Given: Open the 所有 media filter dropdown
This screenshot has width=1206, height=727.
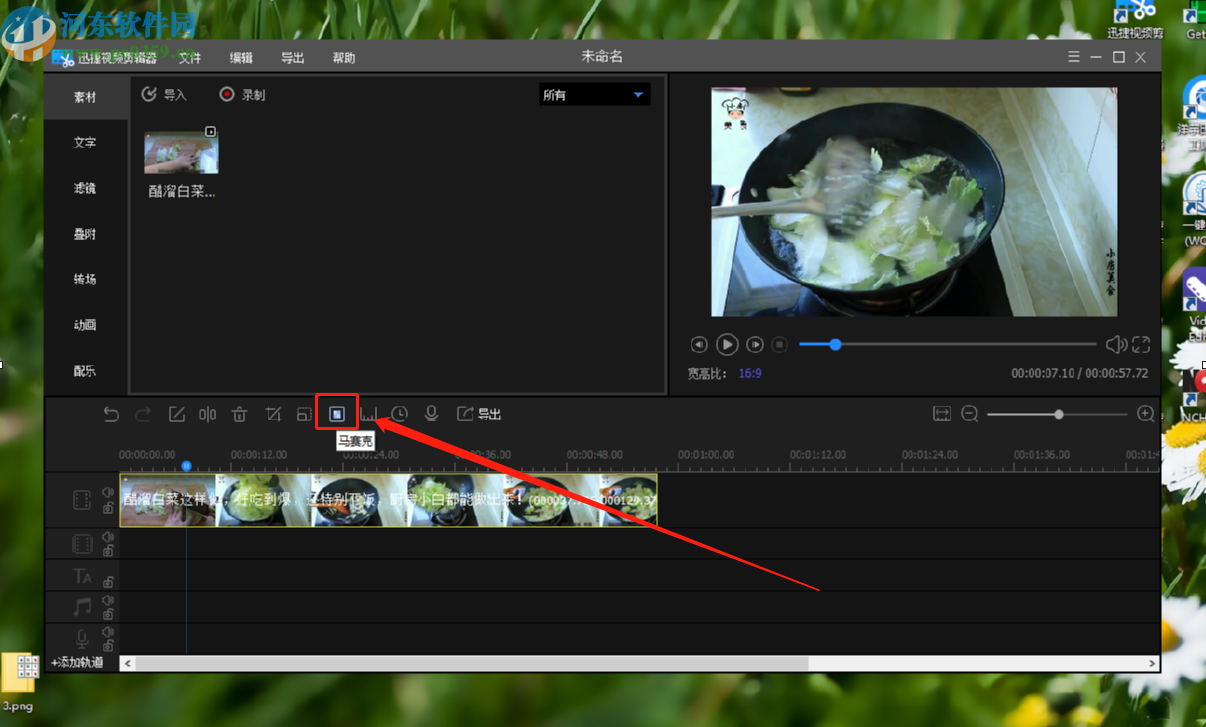Looking at the screenshot, I should click(x=594, y=95).
